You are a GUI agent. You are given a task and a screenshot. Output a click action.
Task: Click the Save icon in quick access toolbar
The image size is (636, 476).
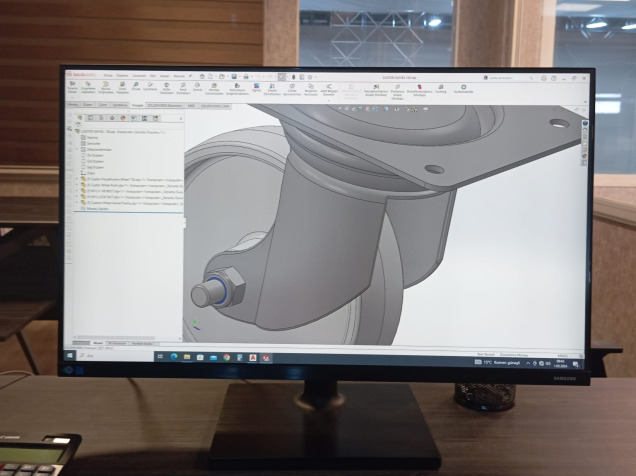[233, 76]
